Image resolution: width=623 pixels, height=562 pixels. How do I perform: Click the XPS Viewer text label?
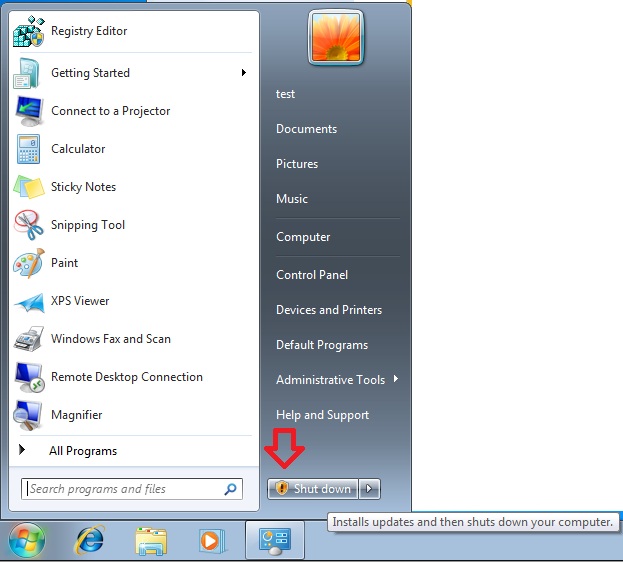point(80,301)
